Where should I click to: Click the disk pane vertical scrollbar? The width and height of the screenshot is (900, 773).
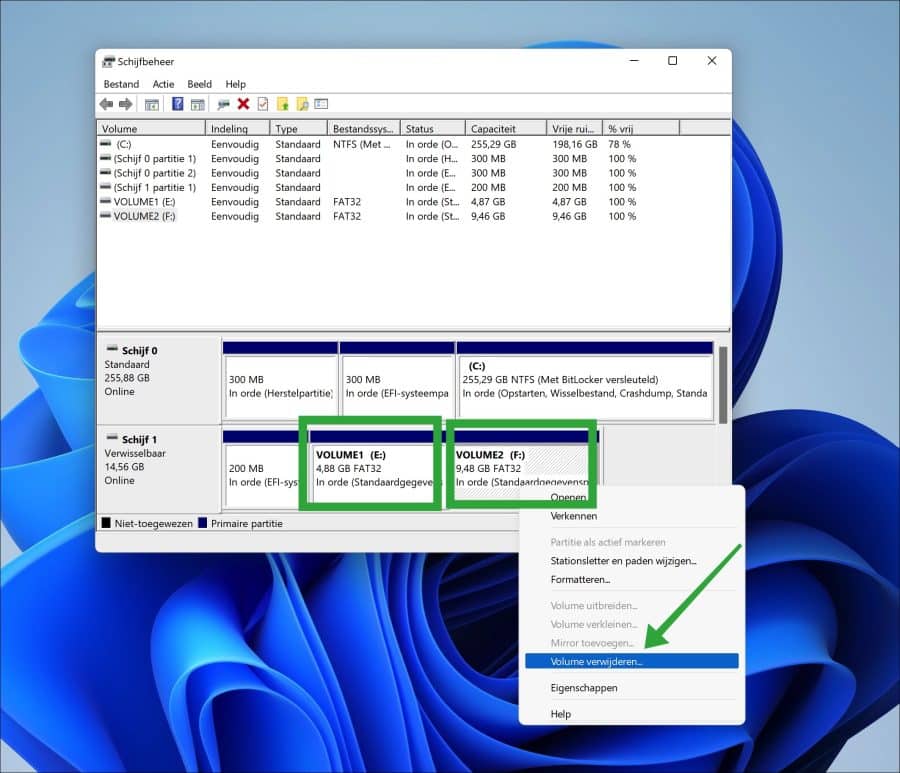(723, 384)
